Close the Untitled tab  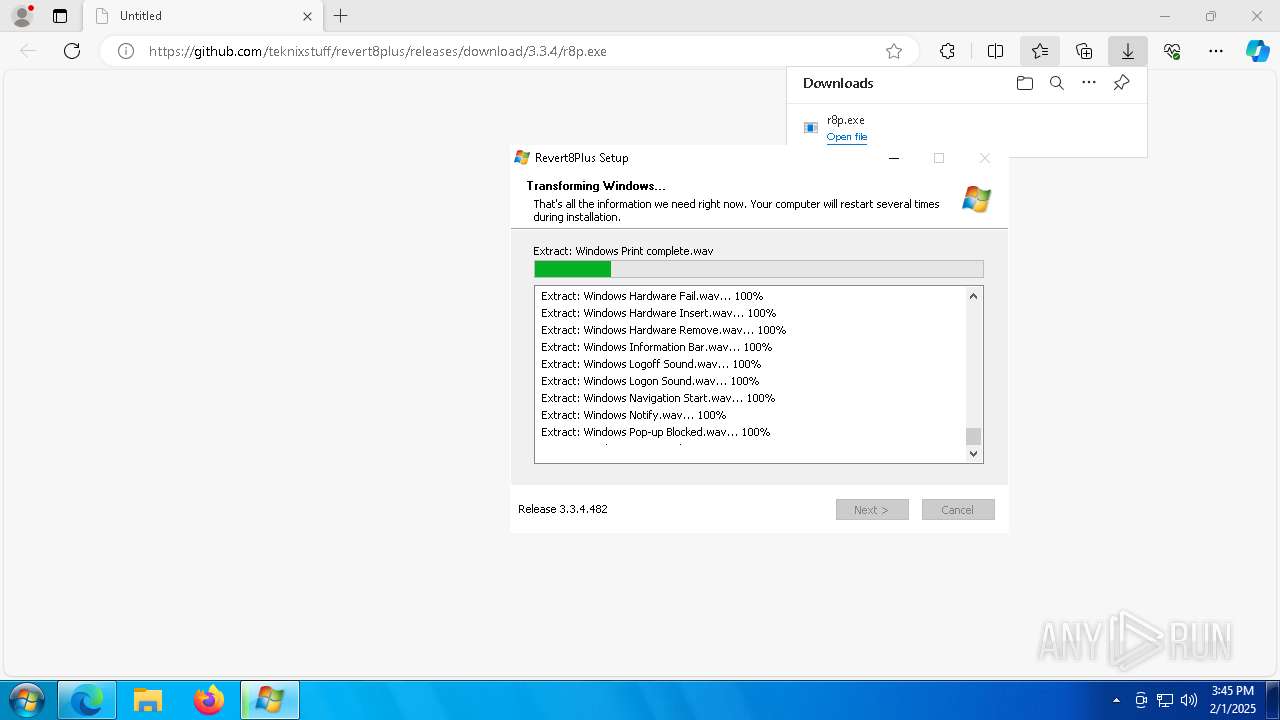pos(308,16)
